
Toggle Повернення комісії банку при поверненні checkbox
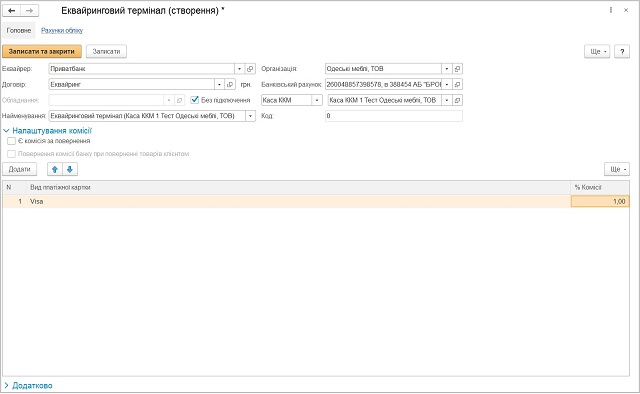click(x=11, y=154)
